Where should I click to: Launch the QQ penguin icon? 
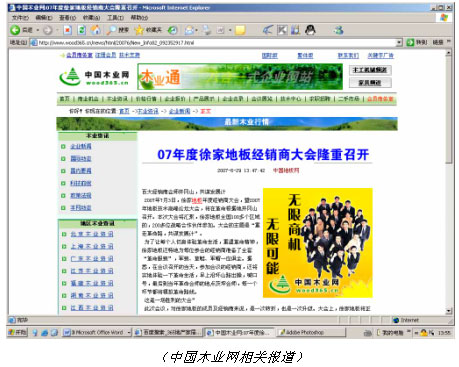[x=310, y=30]
